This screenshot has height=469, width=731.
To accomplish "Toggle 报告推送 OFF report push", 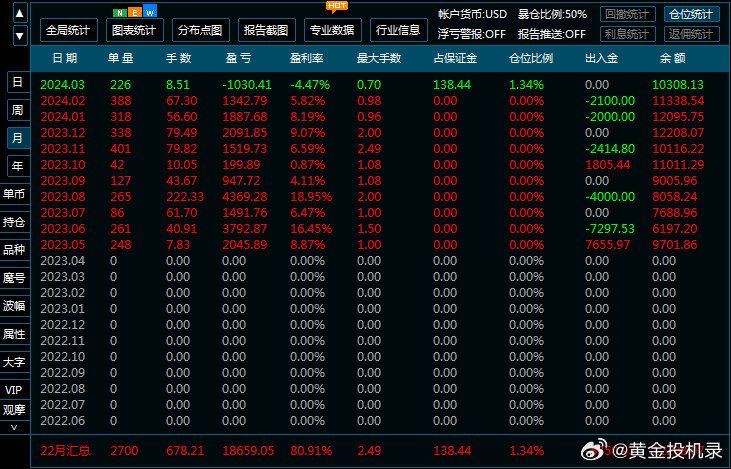I will click(552, 34).
